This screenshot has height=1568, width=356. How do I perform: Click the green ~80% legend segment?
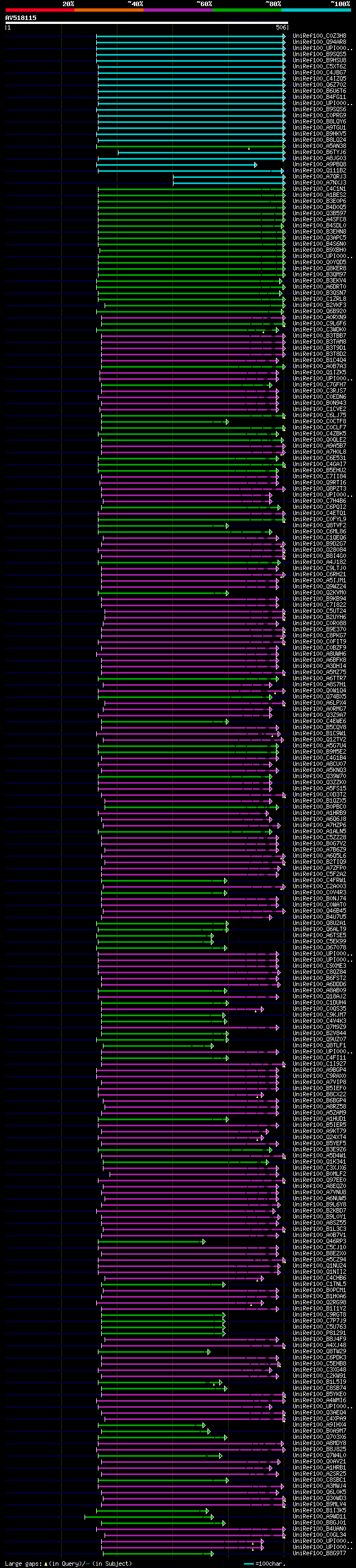tap(247, 11)
